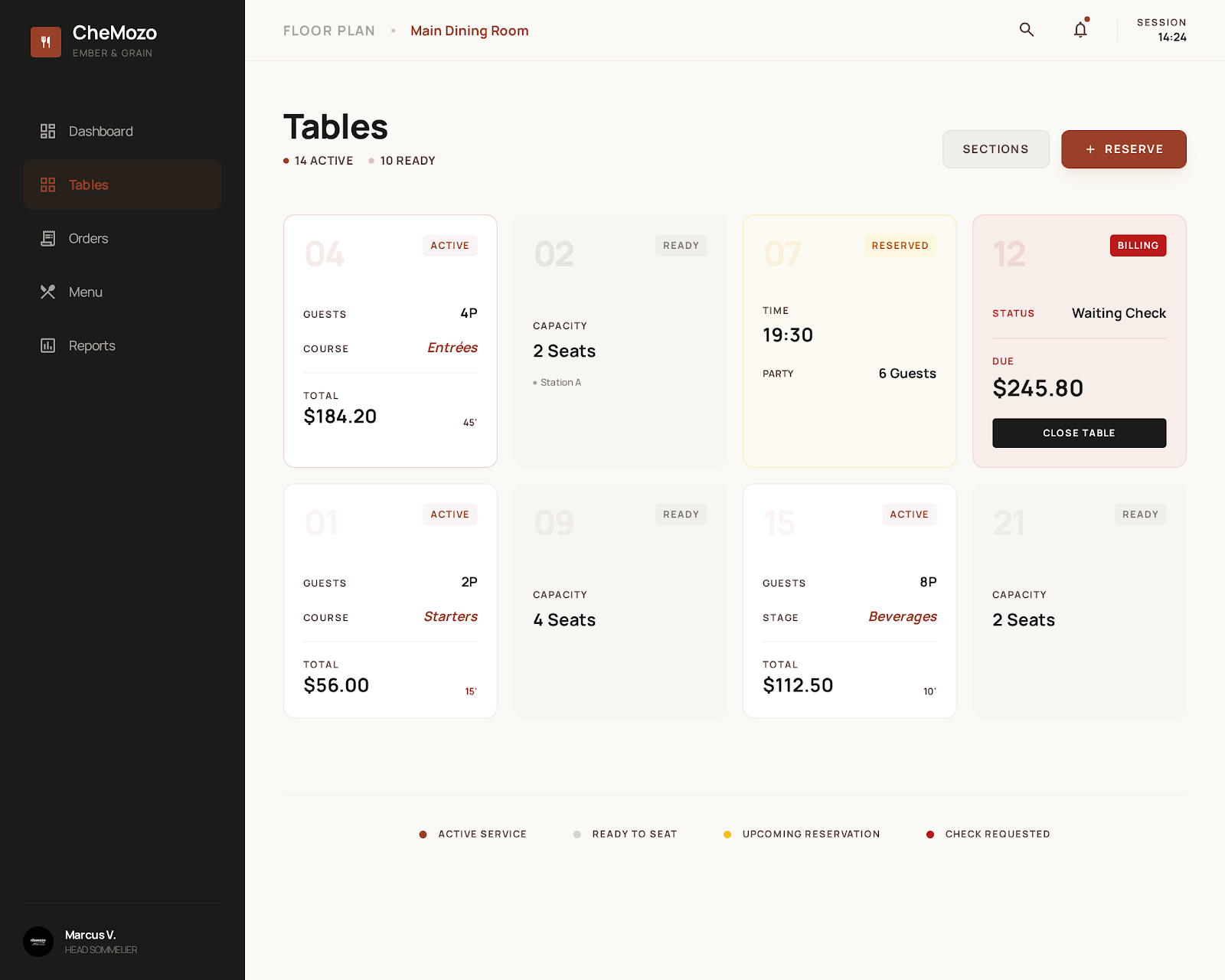The height and width of the screenshot is (980, 1225).
Task: Close table 12 with Close Table button
Action: tap(1079, 433)
